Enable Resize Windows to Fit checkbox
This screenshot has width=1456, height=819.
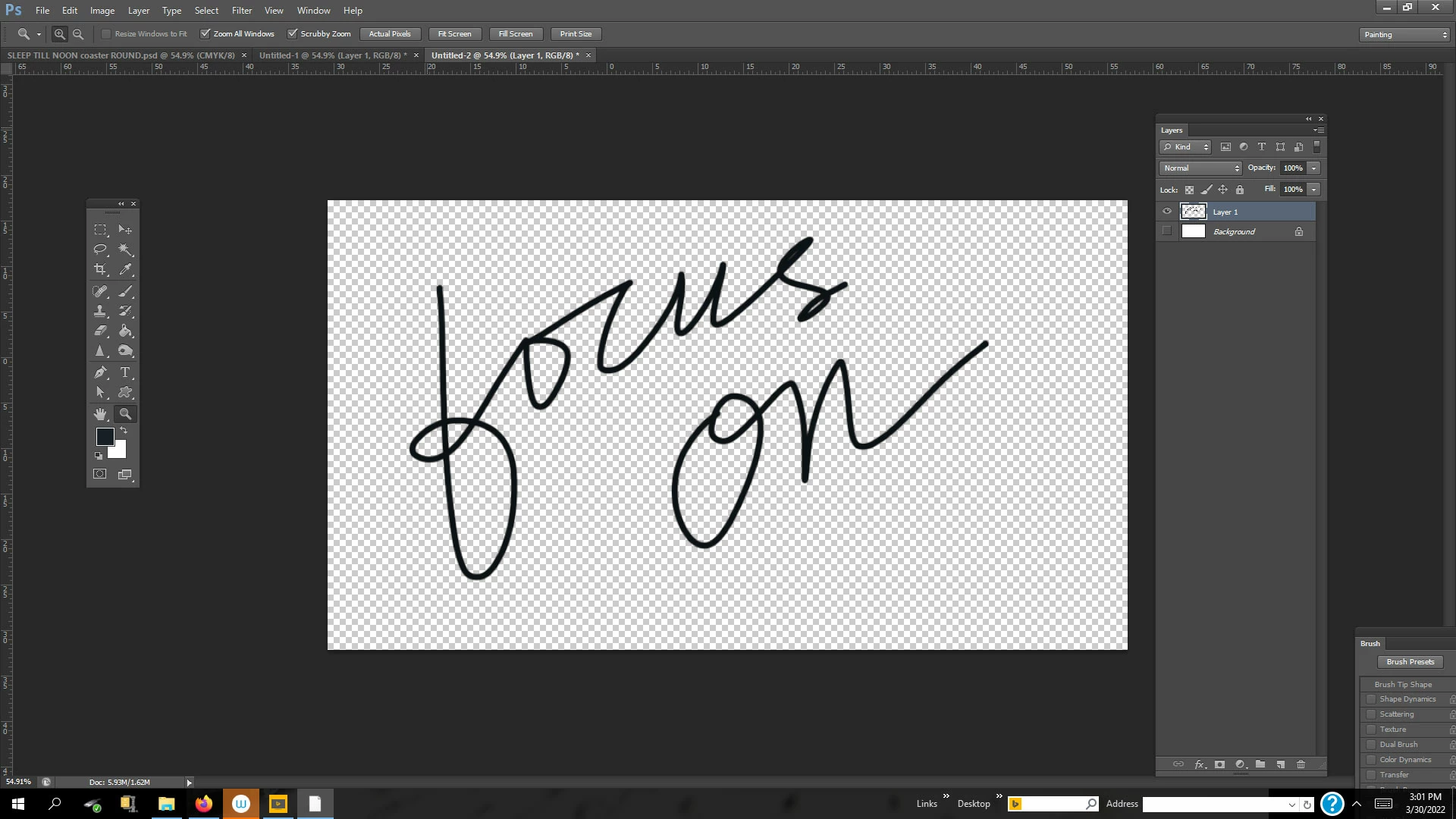(x=106, y=34)
